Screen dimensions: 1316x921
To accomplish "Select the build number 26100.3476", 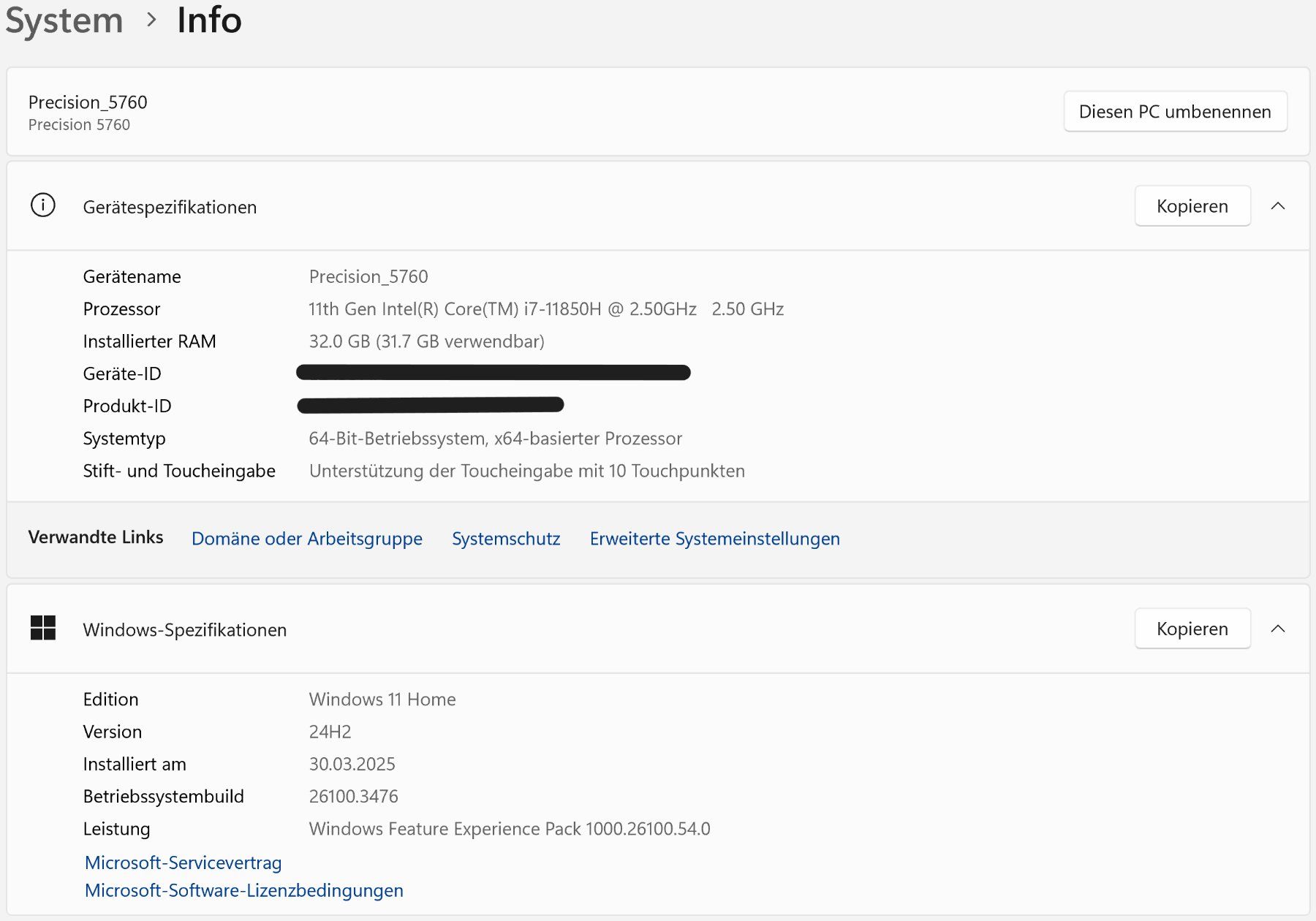I will click(x=353, y=796).
